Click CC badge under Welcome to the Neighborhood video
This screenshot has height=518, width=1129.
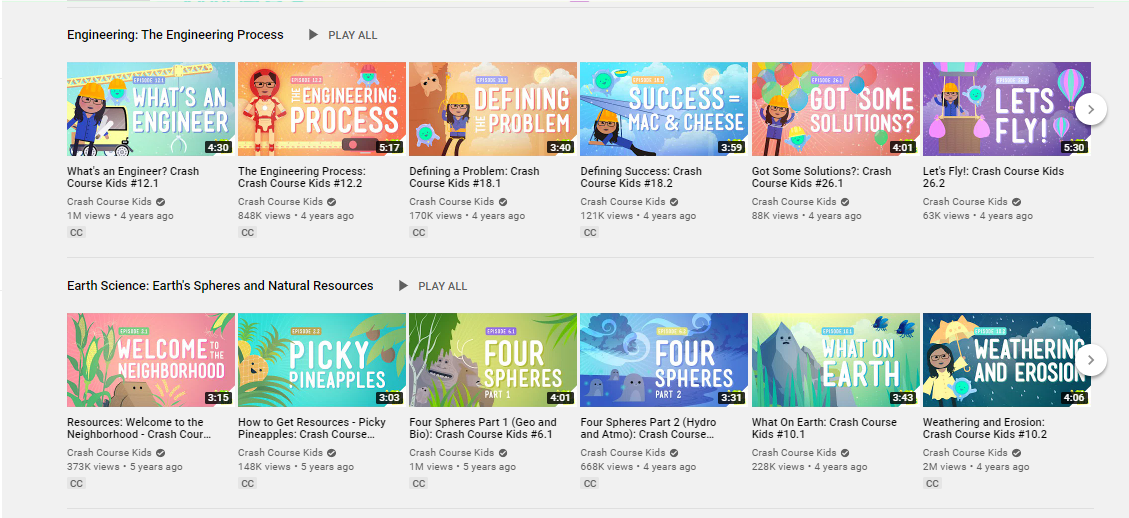[76, 483]
